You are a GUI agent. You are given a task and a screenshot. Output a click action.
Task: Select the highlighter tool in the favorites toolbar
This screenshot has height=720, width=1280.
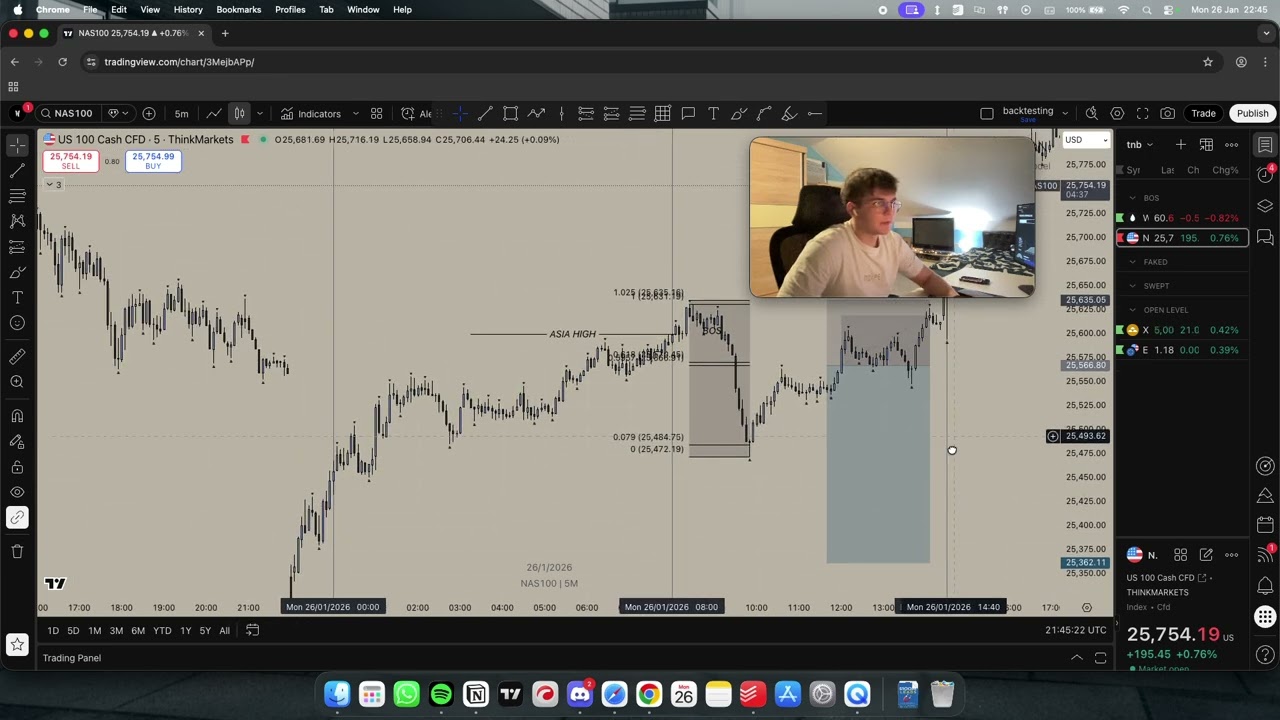(x=789, y=113)
